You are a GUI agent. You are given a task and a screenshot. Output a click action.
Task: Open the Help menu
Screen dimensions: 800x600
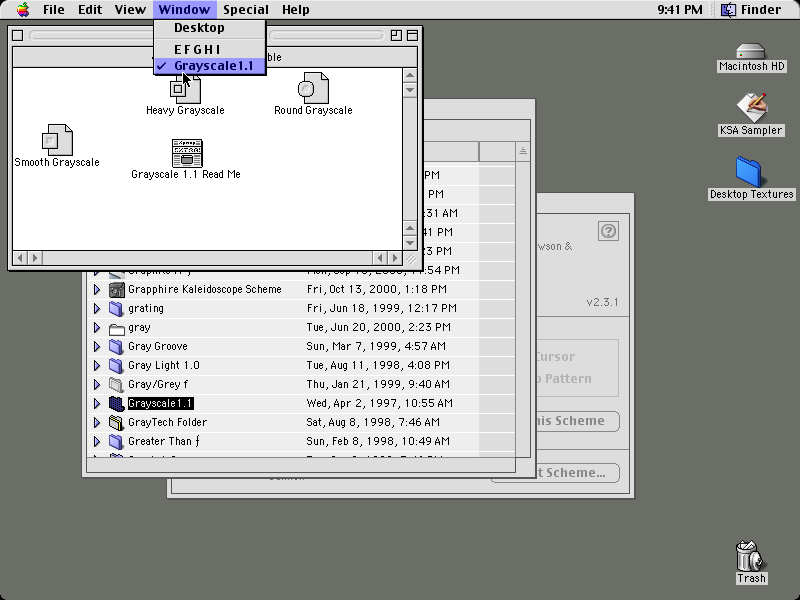click(x=295, y=10)
